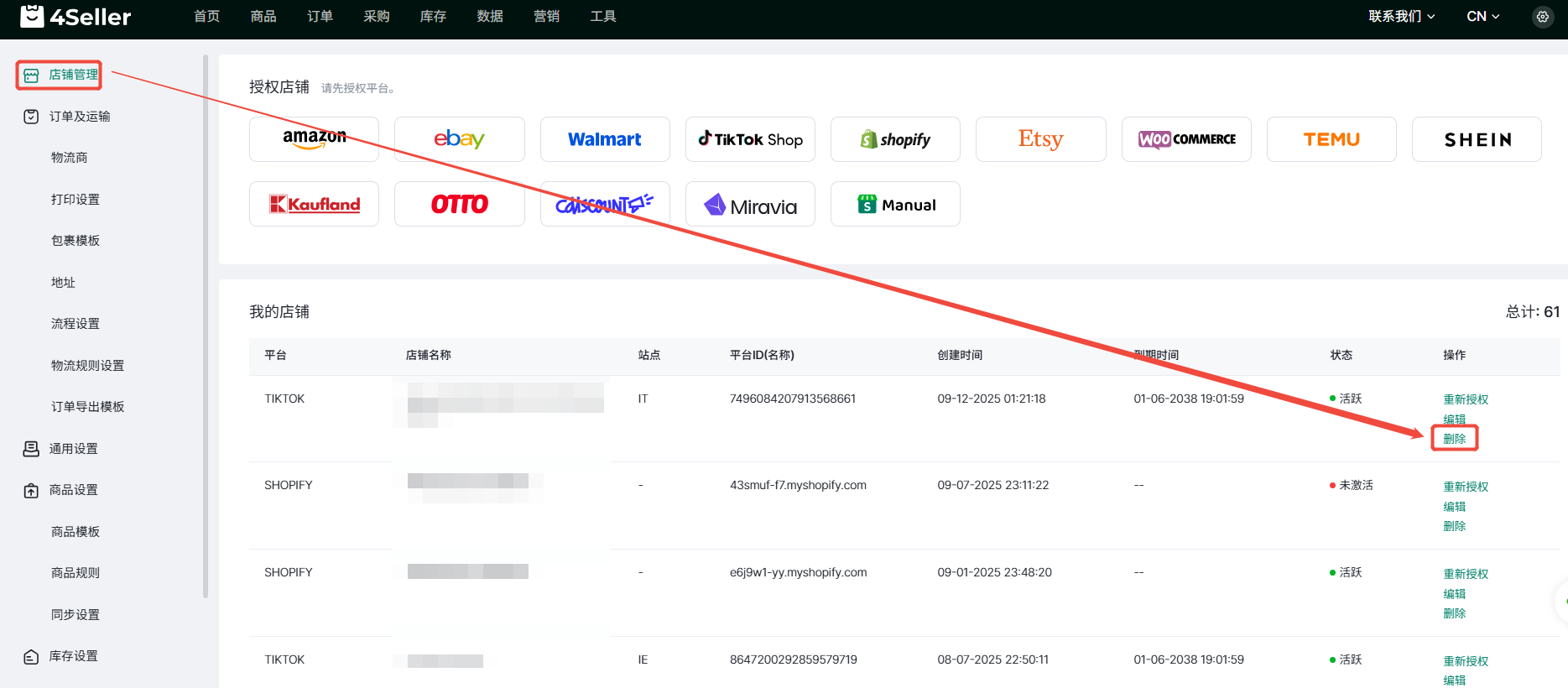Select the Kaufland platform logo
1568x688 pixels.
[x=314, y=204]
